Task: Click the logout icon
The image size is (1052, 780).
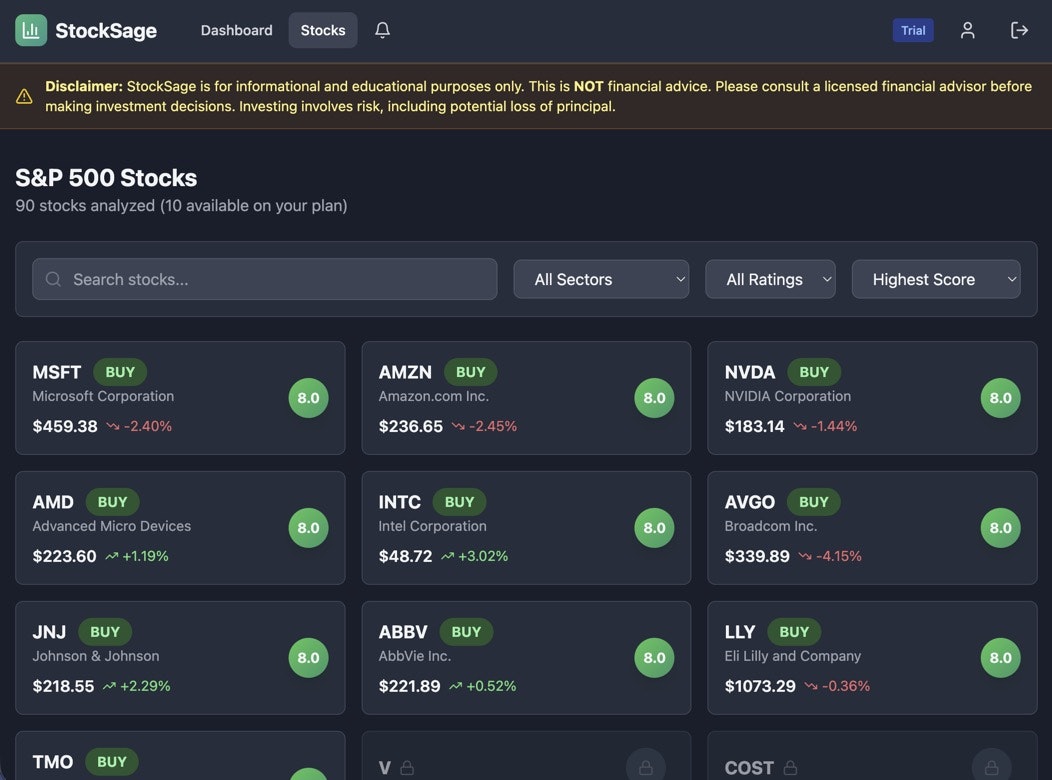Action: tap(1019, 30)
